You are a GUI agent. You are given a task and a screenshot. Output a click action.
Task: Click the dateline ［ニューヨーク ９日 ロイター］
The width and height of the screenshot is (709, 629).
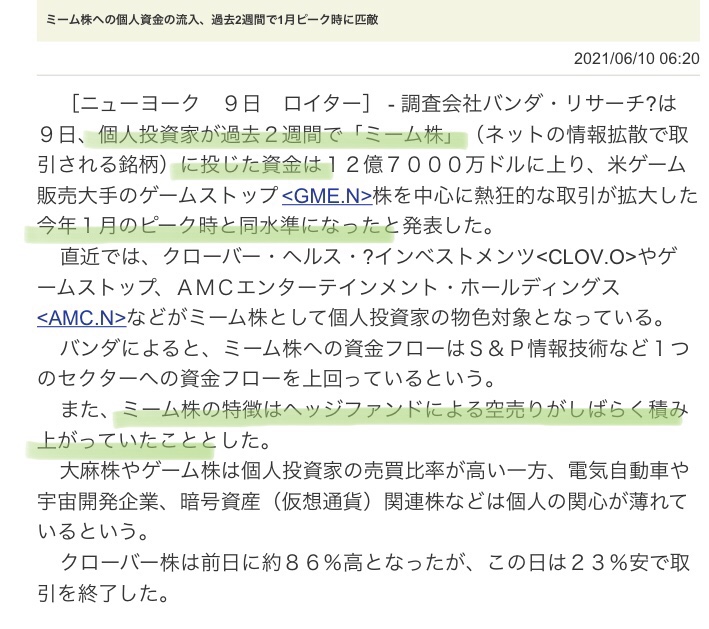[221, 104]
